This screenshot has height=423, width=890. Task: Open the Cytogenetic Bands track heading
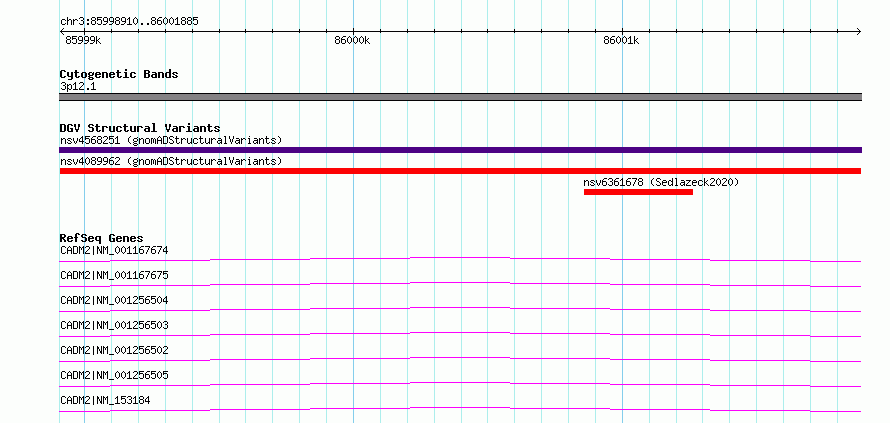coord(119,74)
